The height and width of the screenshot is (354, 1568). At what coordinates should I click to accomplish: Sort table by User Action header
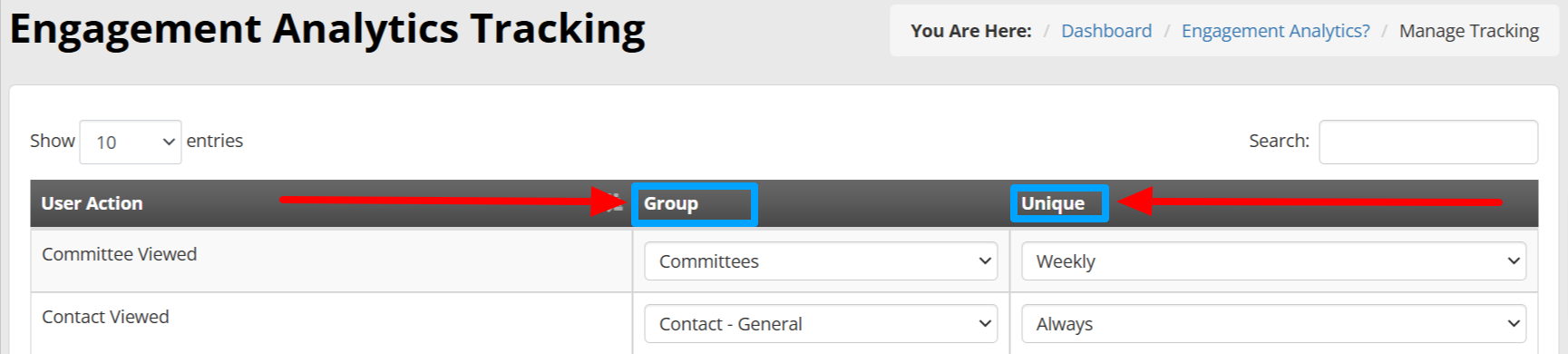(92, 203)
